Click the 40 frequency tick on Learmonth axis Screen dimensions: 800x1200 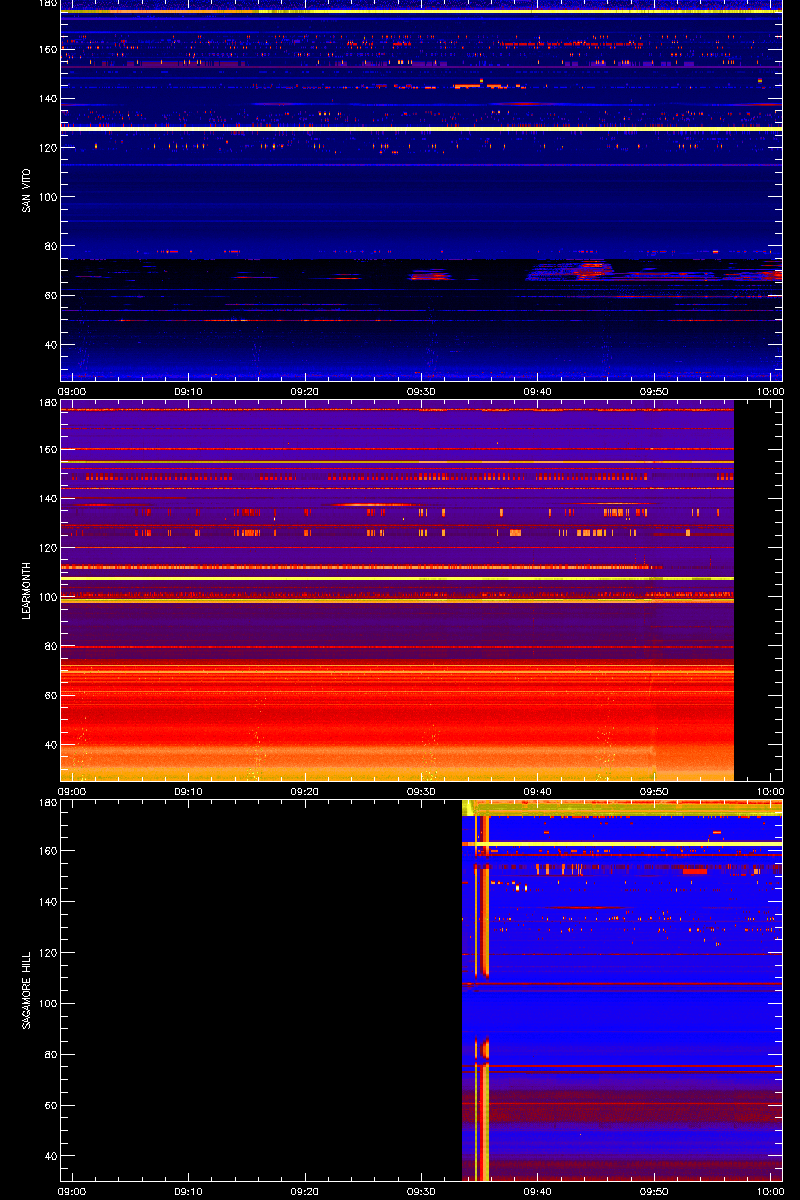[x=49, y=744]
